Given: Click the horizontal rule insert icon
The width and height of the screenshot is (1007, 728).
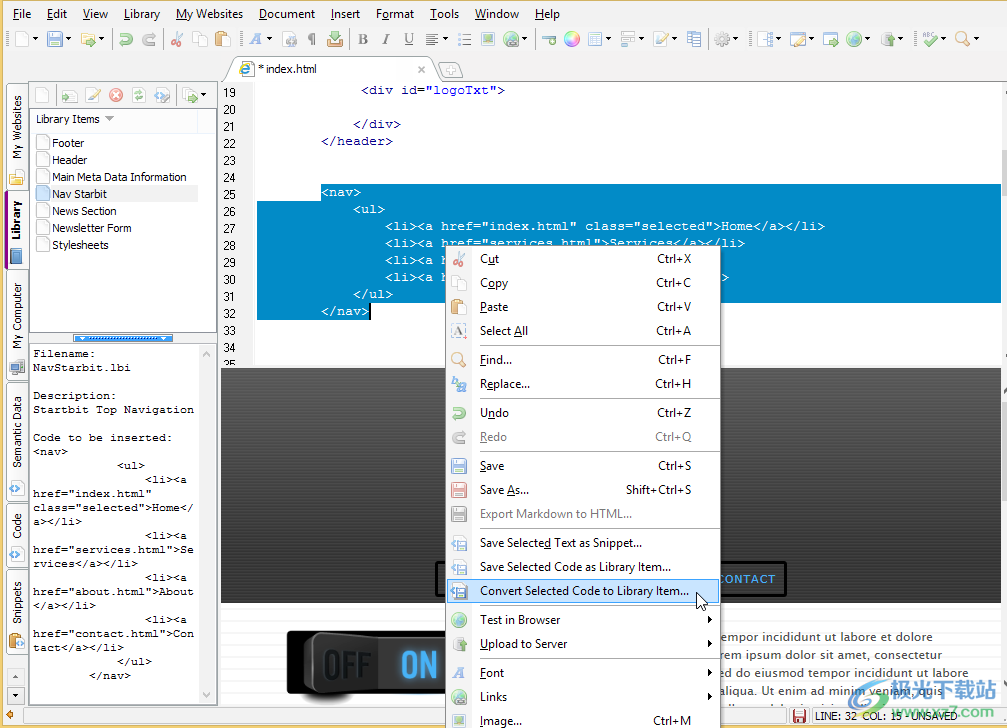Looking at the screenshot, I should click(549, 40).
